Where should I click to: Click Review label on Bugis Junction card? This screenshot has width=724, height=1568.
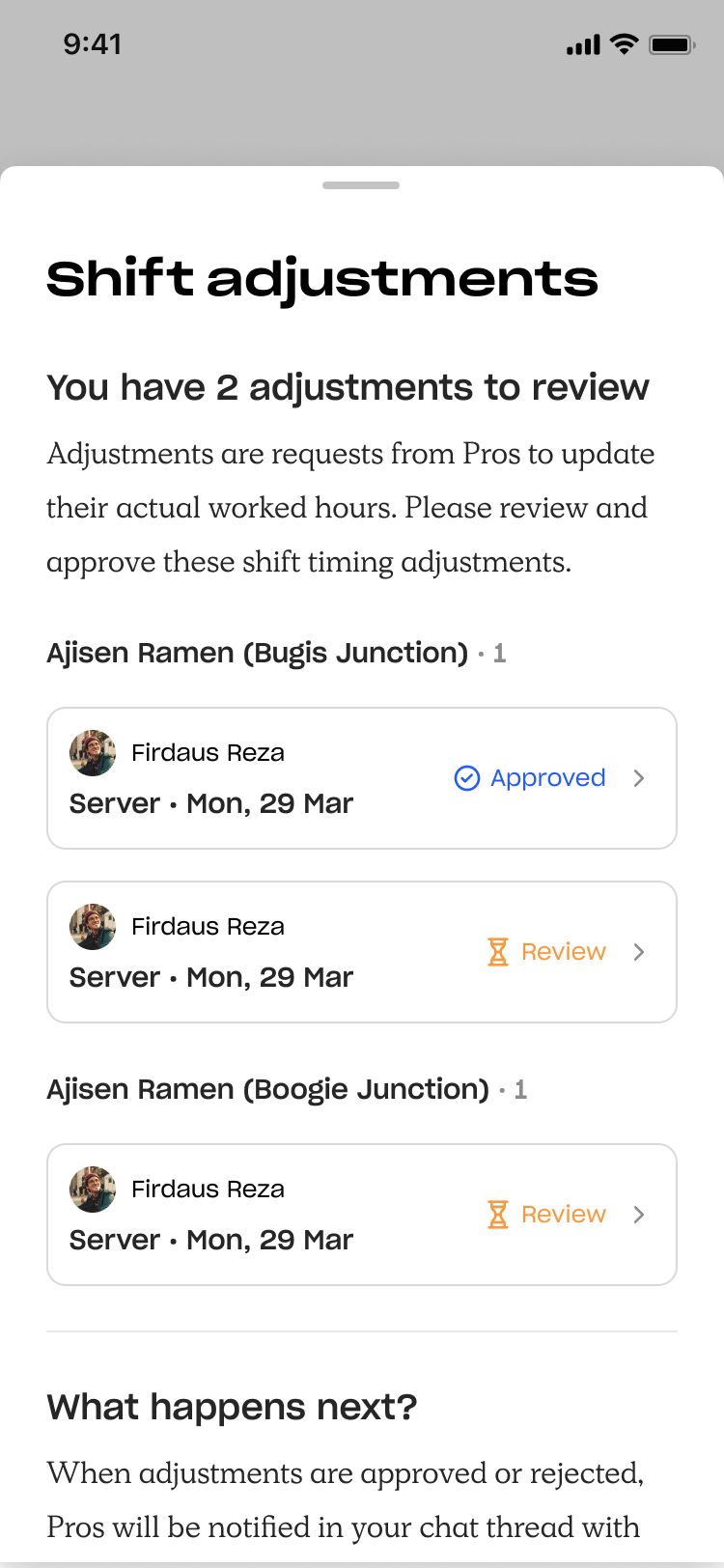point(564,952)
